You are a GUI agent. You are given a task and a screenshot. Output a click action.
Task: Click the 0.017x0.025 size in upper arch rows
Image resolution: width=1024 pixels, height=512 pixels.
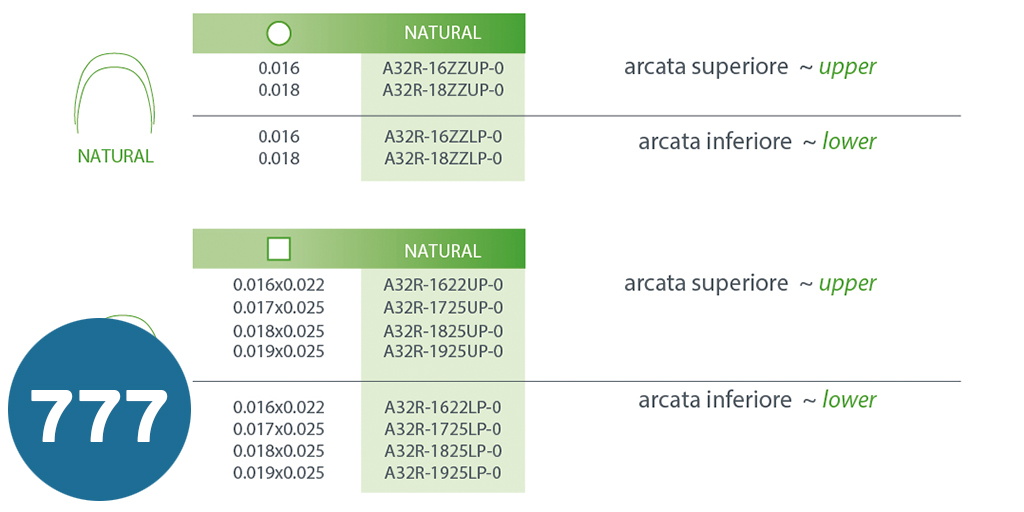pos(279,307)
